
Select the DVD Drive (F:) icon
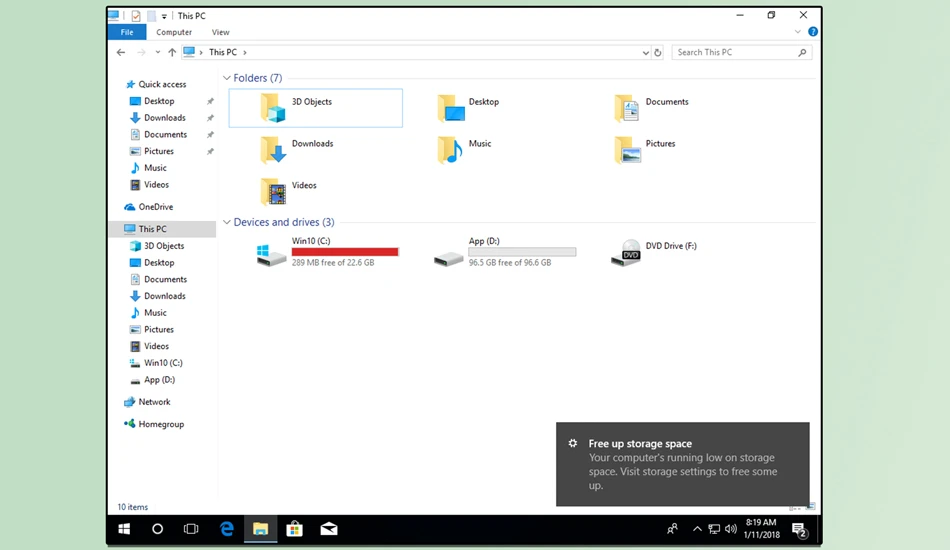(626, 253)
